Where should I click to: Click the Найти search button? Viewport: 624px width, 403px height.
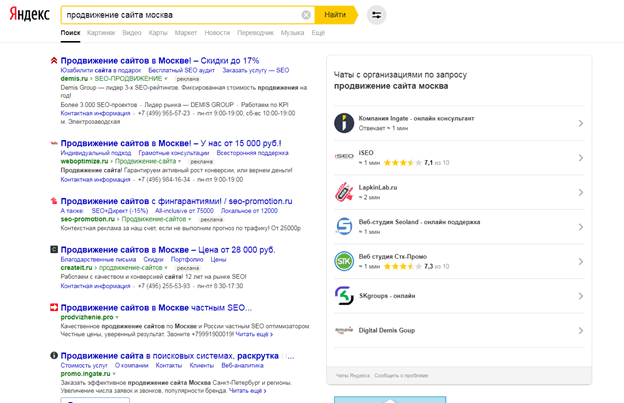click(336, 15)
